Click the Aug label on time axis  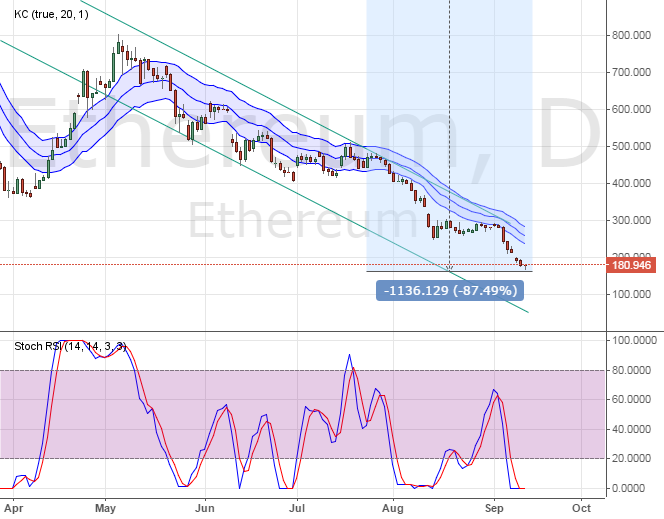pyautogui.click(x=393, y=508)
